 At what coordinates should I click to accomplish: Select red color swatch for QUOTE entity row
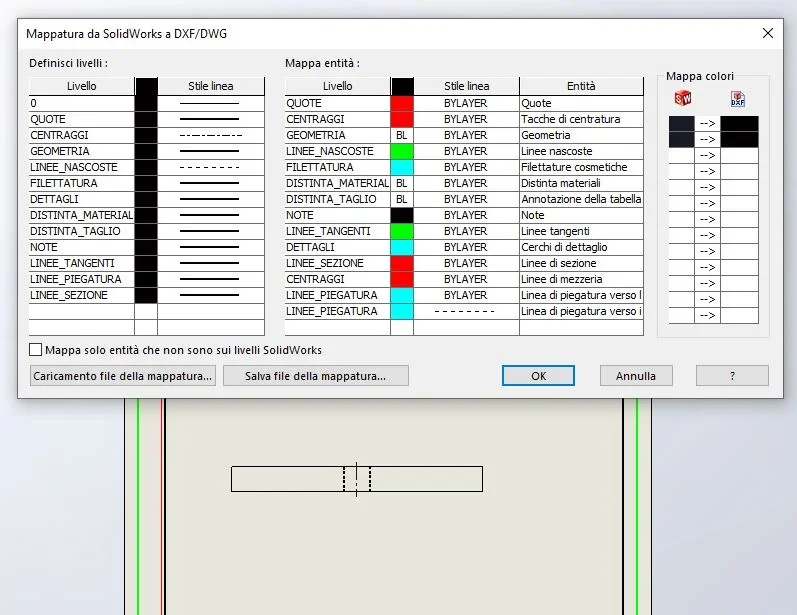(x=402, y=103)
